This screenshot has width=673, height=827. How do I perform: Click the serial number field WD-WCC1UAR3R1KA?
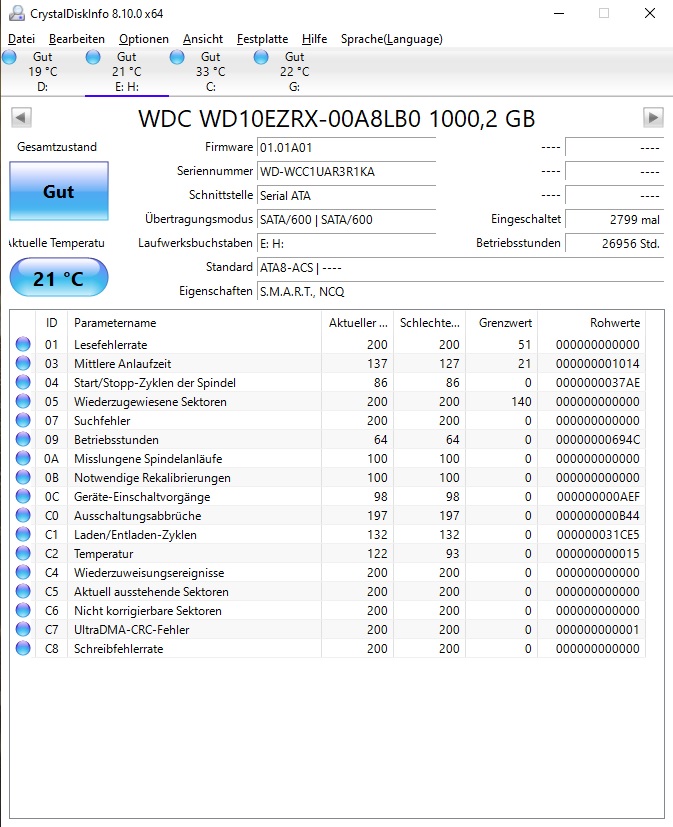346,171
